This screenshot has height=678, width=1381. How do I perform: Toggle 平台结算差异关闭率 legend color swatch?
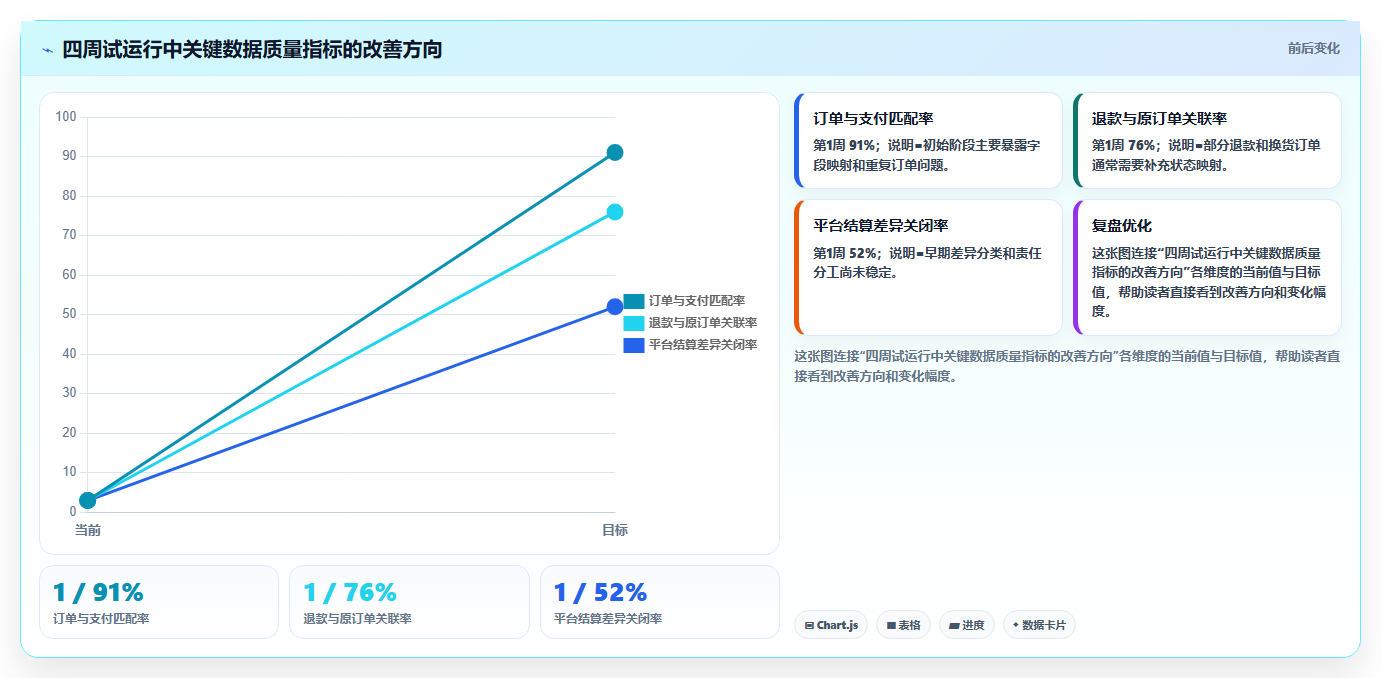pos(634,345)
